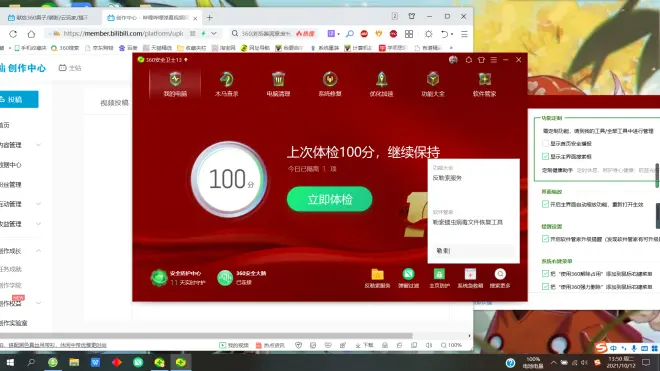Click horizontal scrollbar of browser page
This screenshot has width=660, height=371.
pyautogui.click(x=206, y=336)
